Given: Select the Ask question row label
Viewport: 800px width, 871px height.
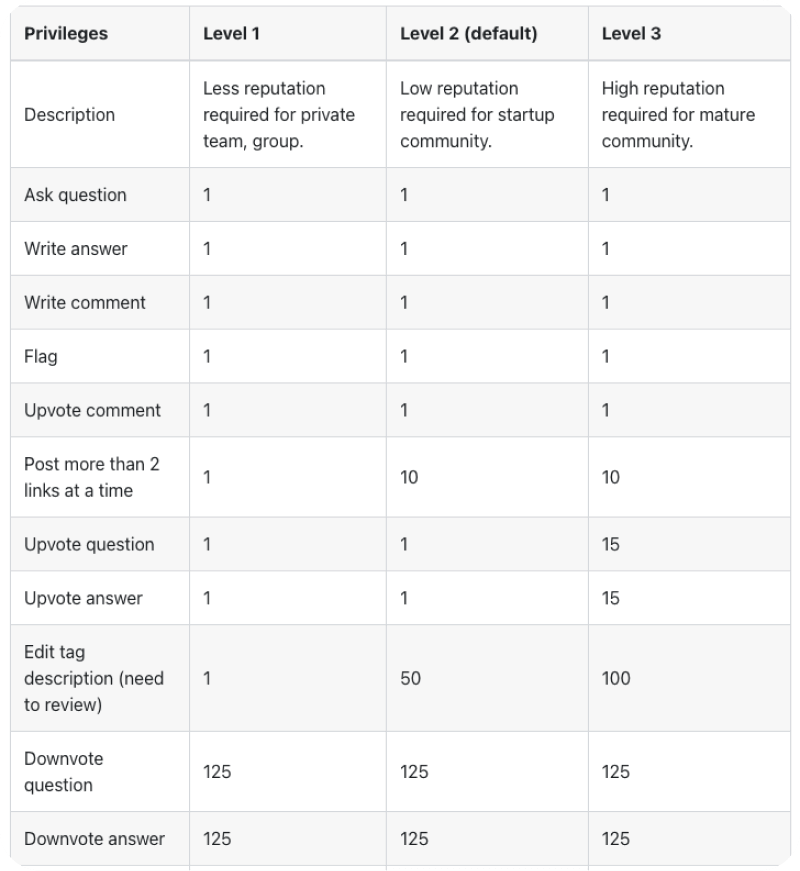Looking at the screenshot, I should [x=75, y=195].
